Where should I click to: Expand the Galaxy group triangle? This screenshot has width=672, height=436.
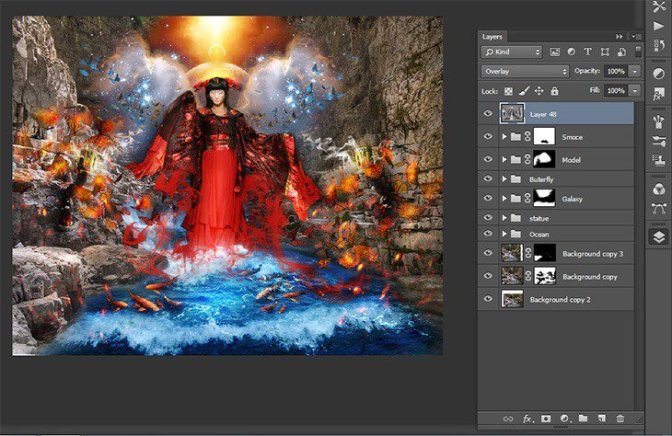504,198
